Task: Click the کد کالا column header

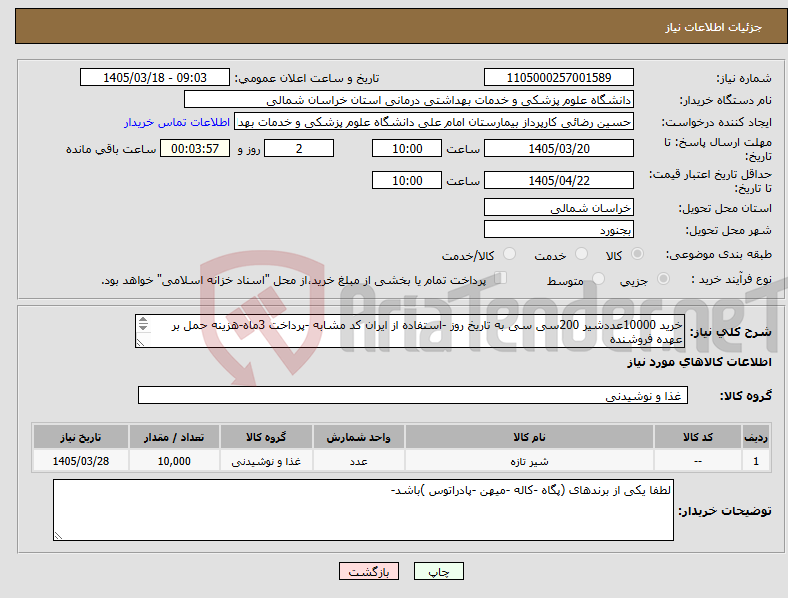Action: (x=698, y=437)
